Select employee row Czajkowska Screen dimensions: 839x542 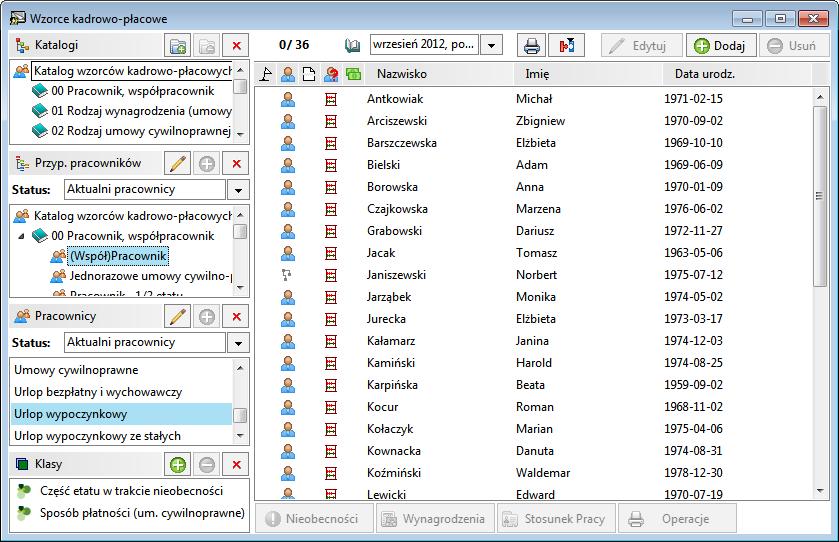click(535, 209)
